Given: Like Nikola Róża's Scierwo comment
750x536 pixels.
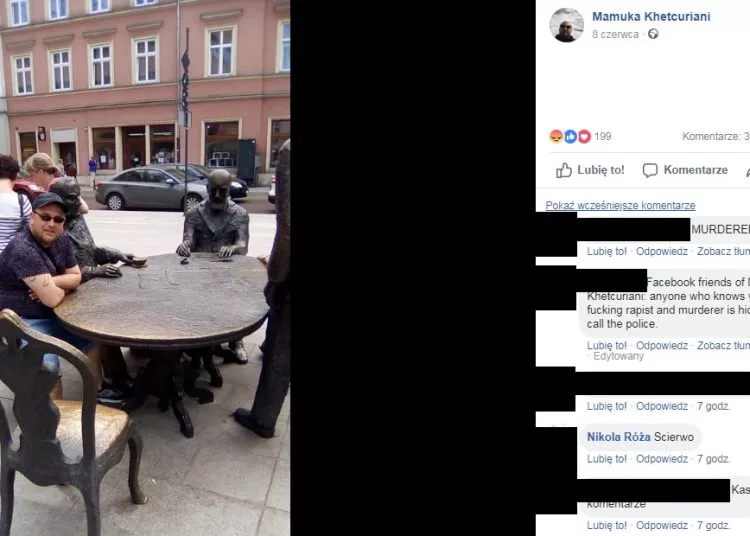Looking at the screenshot, I should point(607,459).
